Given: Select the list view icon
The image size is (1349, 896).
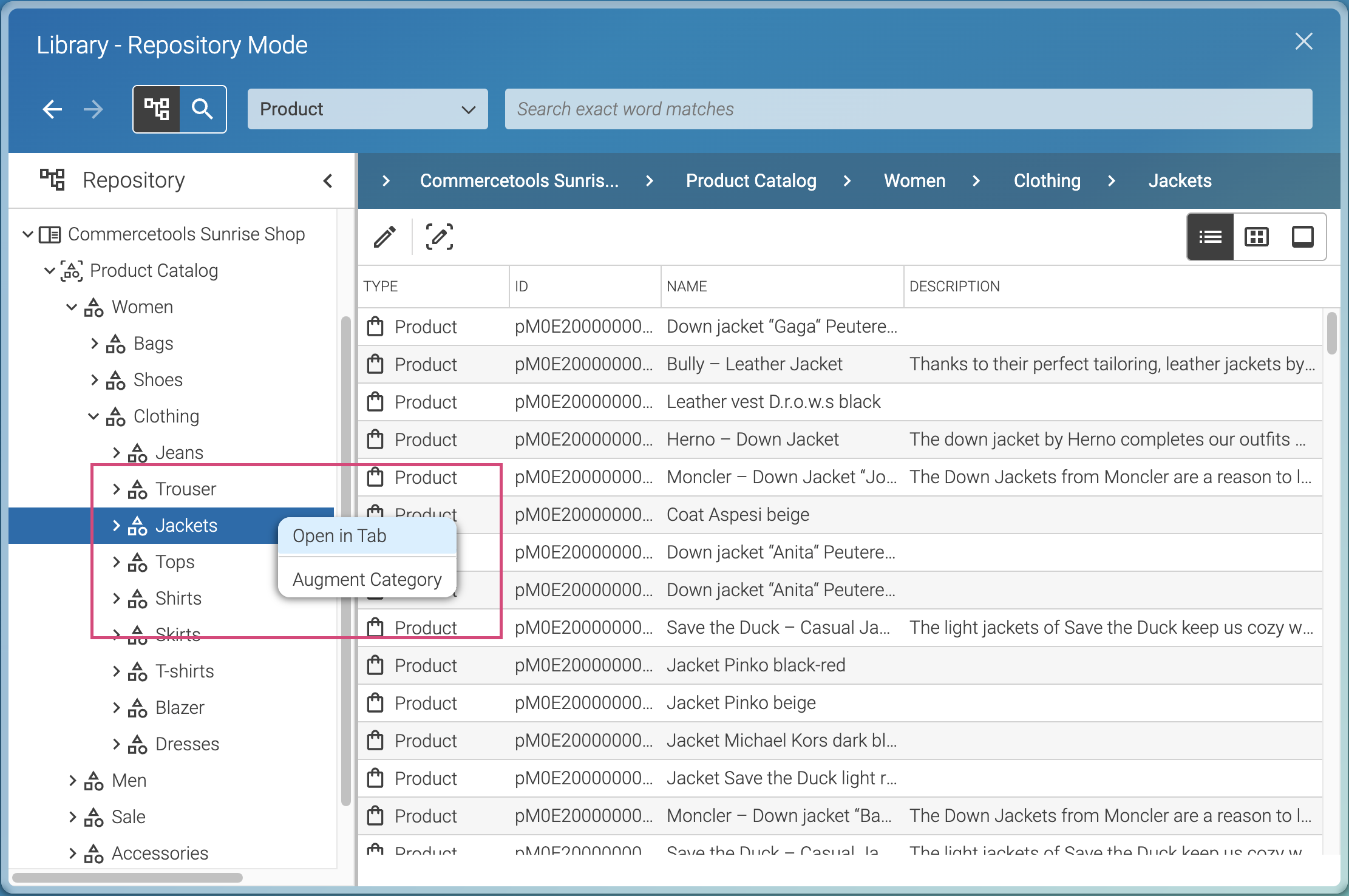Looking at the screenshot, I should point(1210,237).
